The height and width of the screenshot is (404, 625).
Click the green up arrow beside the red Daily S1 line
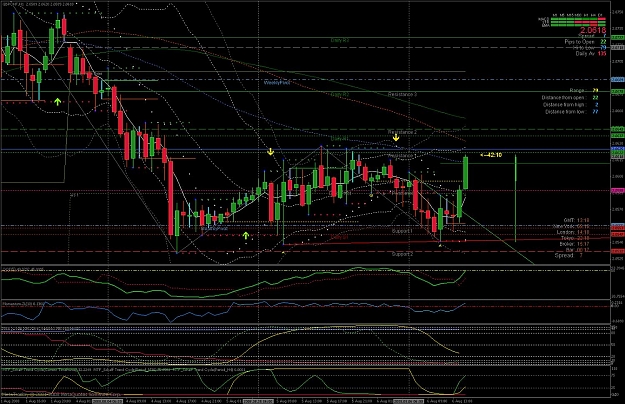[x=246, y=235]
